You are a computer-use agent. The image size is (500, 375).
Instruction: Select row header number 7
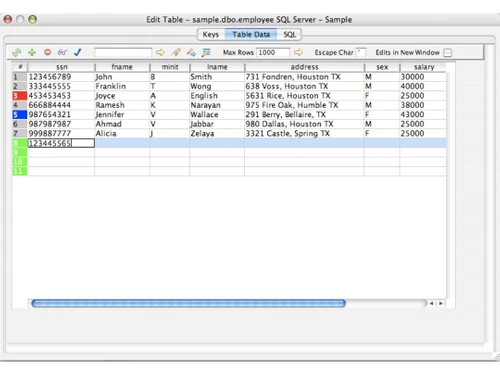(20, 133)
